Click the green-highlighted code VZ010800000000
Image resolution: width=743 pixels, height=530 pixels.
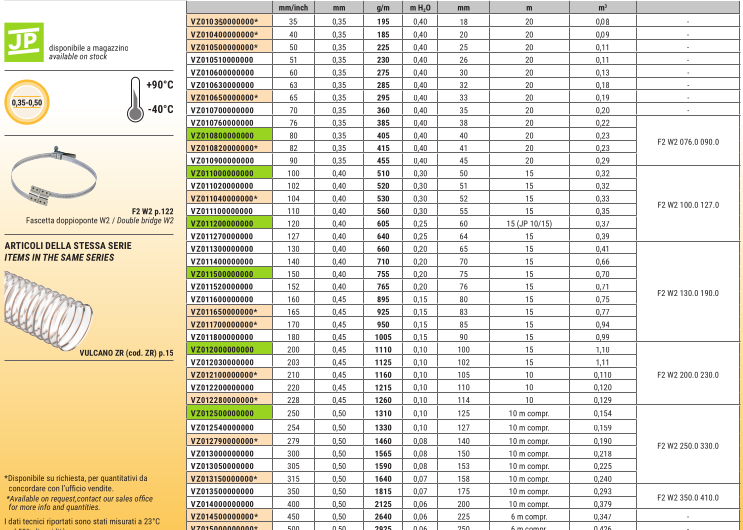pyautogui.click(x=222, y=135)
